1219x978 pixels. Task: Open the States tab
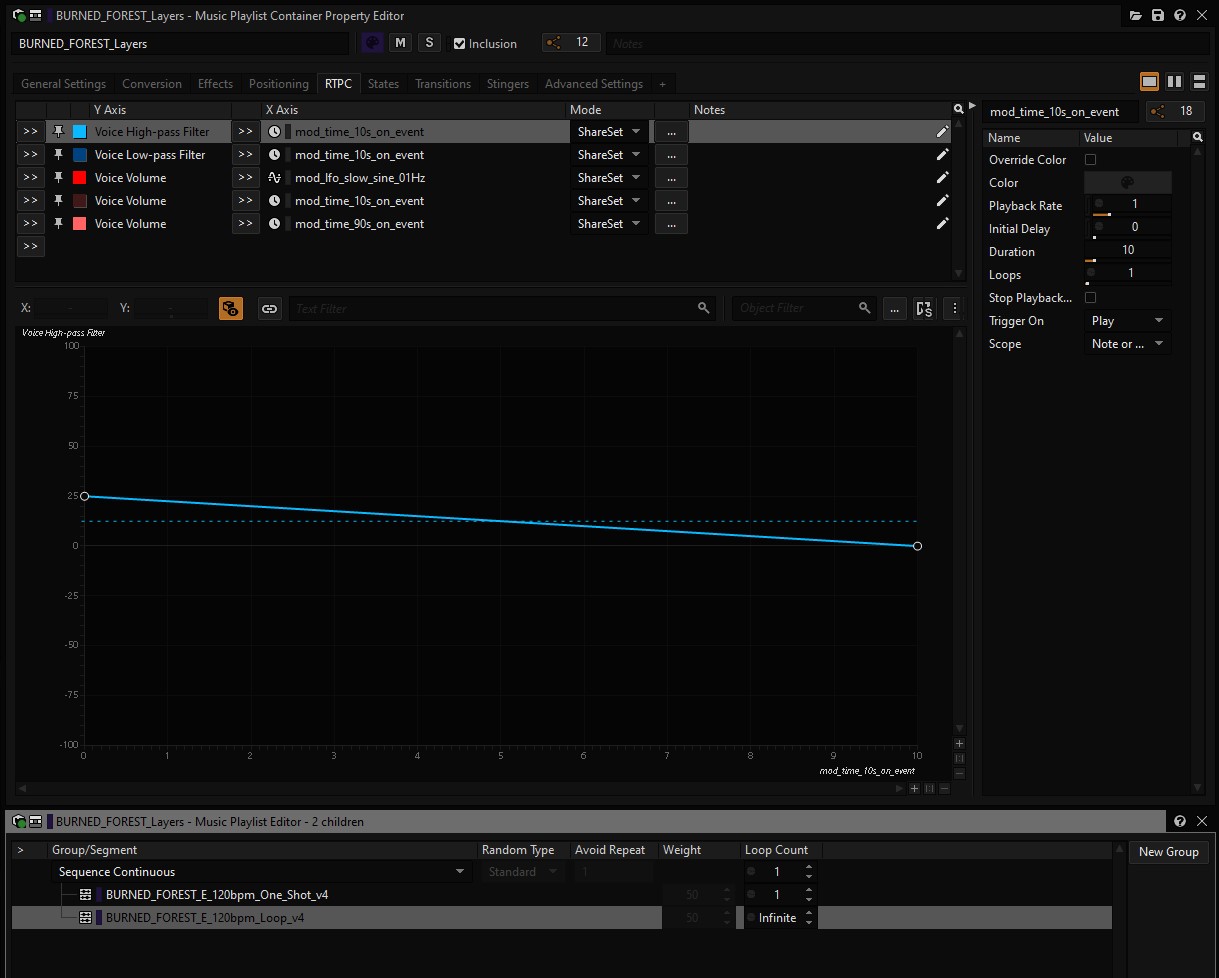pyautogui.click(x=383, y=83)
